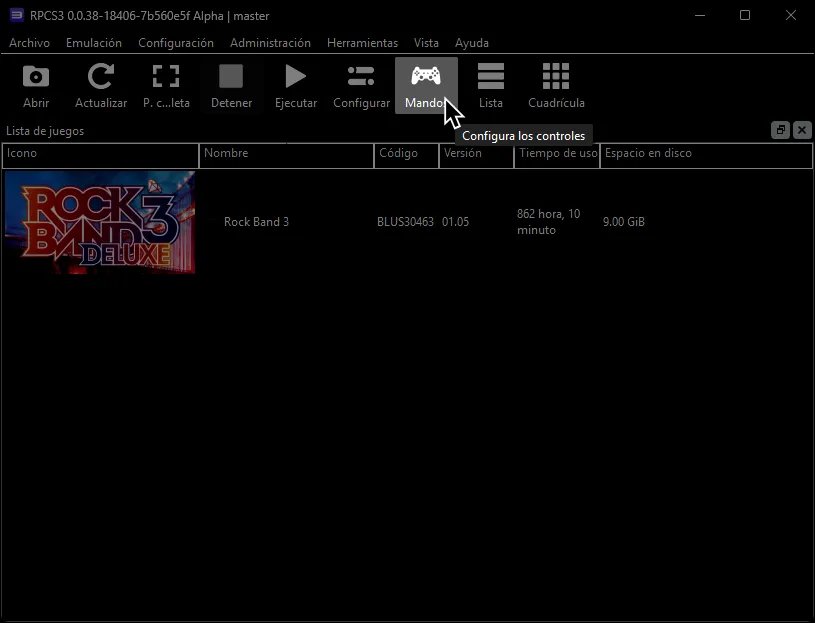Open the Vista menu
This screenshot has width=815, height=623.
(426, 43)
